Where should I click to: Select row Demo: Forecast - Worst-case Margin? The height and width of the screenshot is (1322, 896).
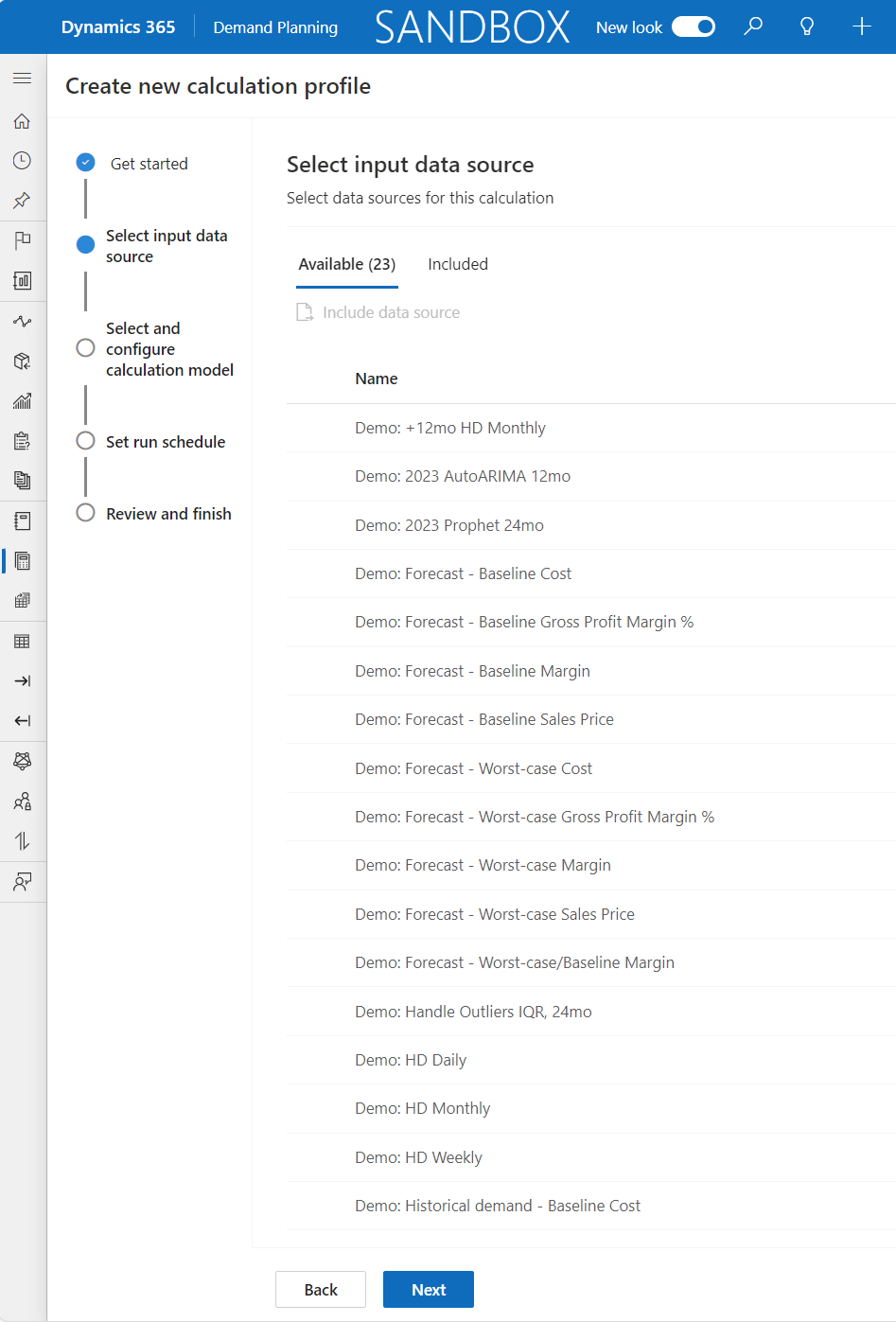[591, 865]
